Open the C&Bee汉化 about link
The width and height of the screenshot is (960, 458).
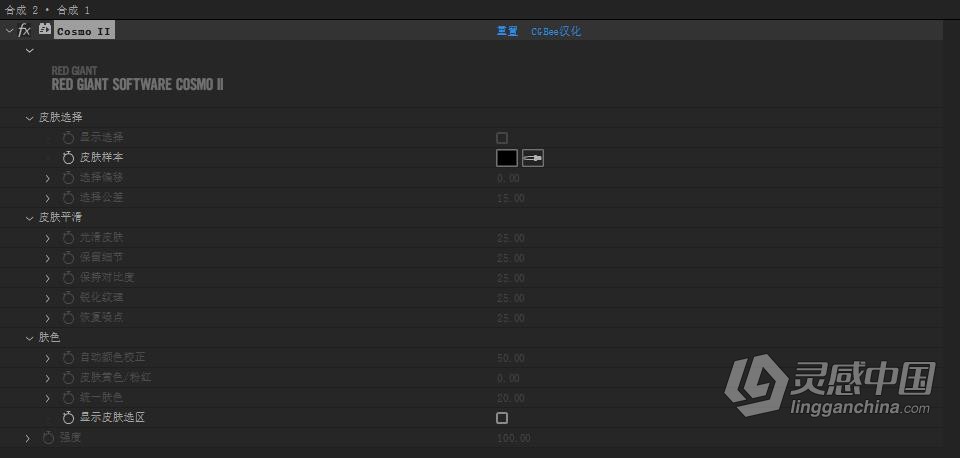[556, 31]
